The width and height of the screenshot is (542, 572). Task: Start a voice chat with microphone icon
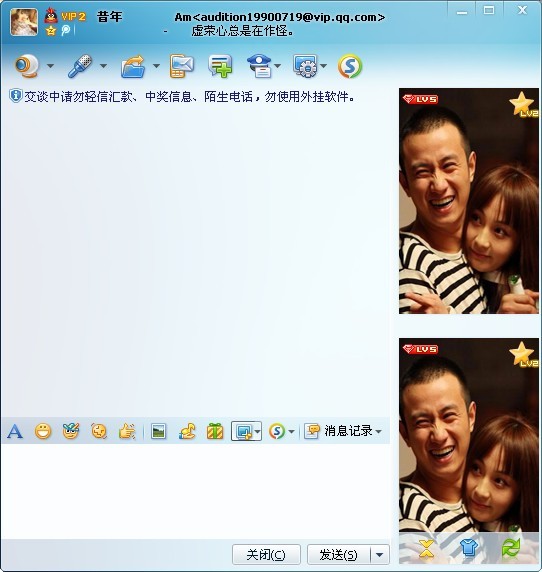pos(80,66)
